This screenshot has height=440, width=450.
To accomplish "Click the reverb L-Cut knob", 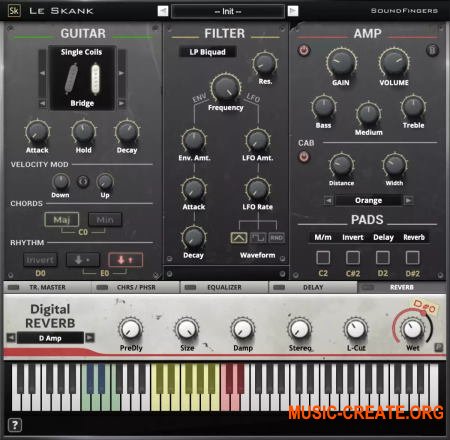I will tap(356, 329).
